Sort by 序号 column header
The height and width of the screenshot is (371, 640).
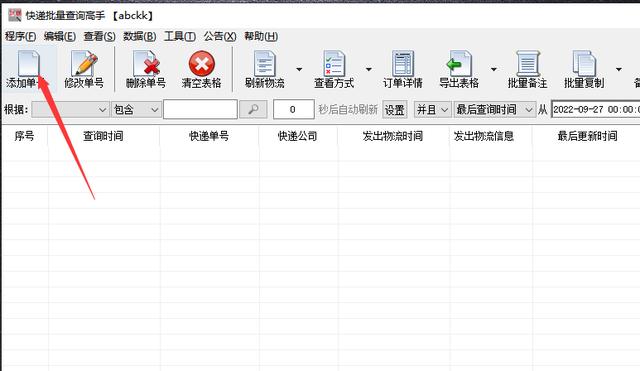coord(24,136)
